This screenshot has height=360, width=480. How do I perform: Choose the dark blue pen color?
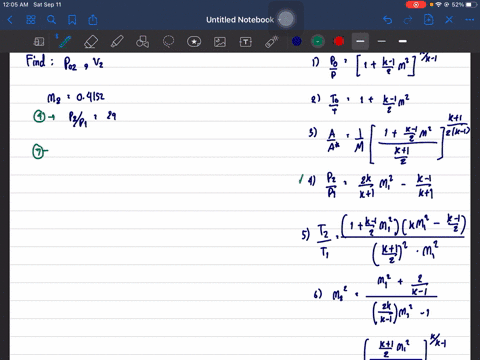[297, 41]
